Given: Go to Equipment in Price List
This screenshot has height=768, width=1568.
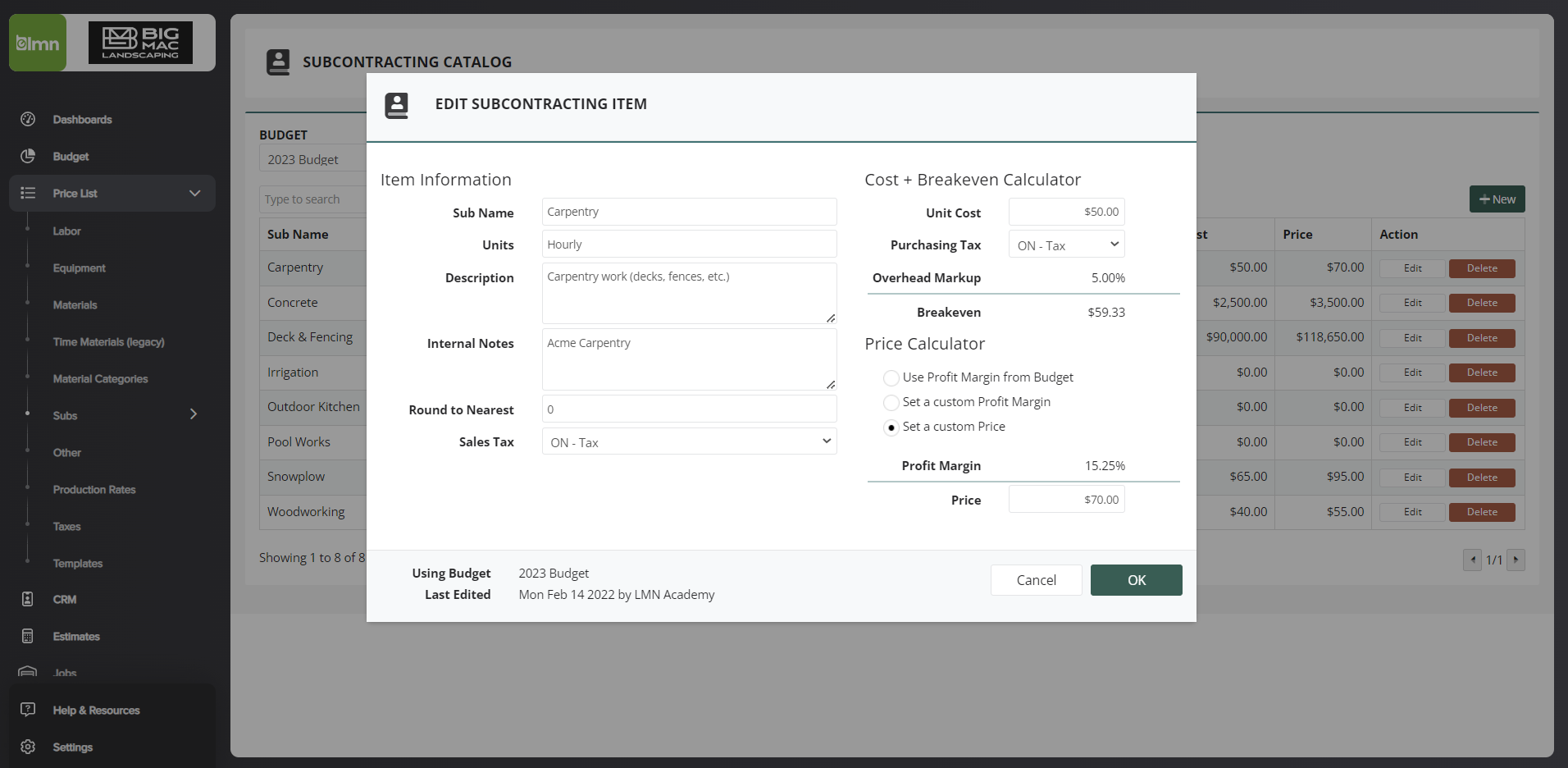Looking at the screenshot, I should click(x=80, y=268).
